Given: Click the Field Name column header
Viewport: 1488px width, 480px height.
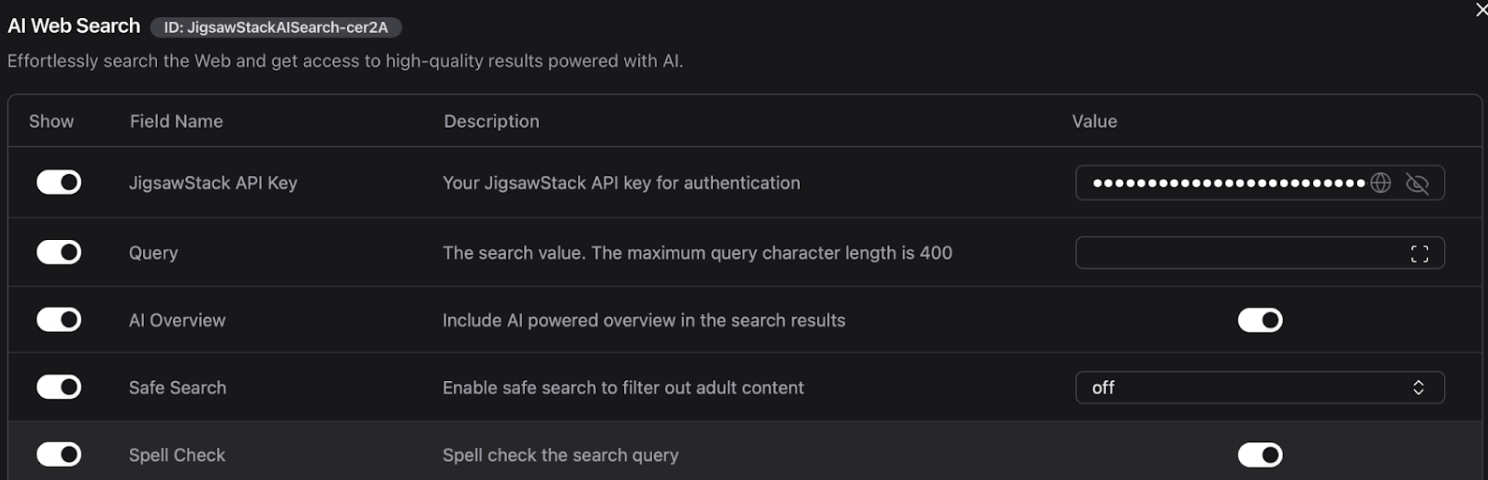Looking at the screenshot, I should coord(176,121).
